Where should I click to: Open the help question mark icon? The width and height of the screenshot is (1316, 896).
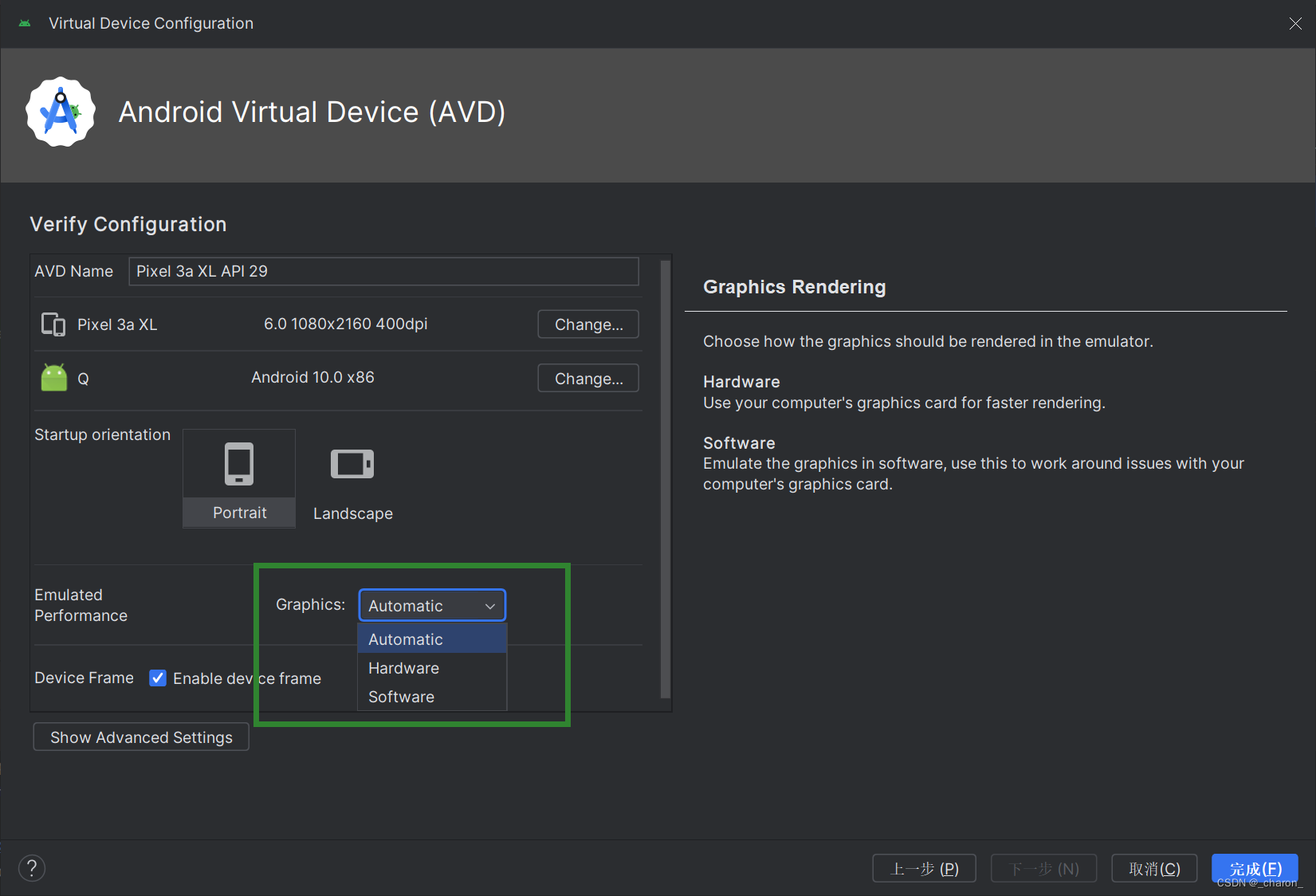click(x=32, y=868)
